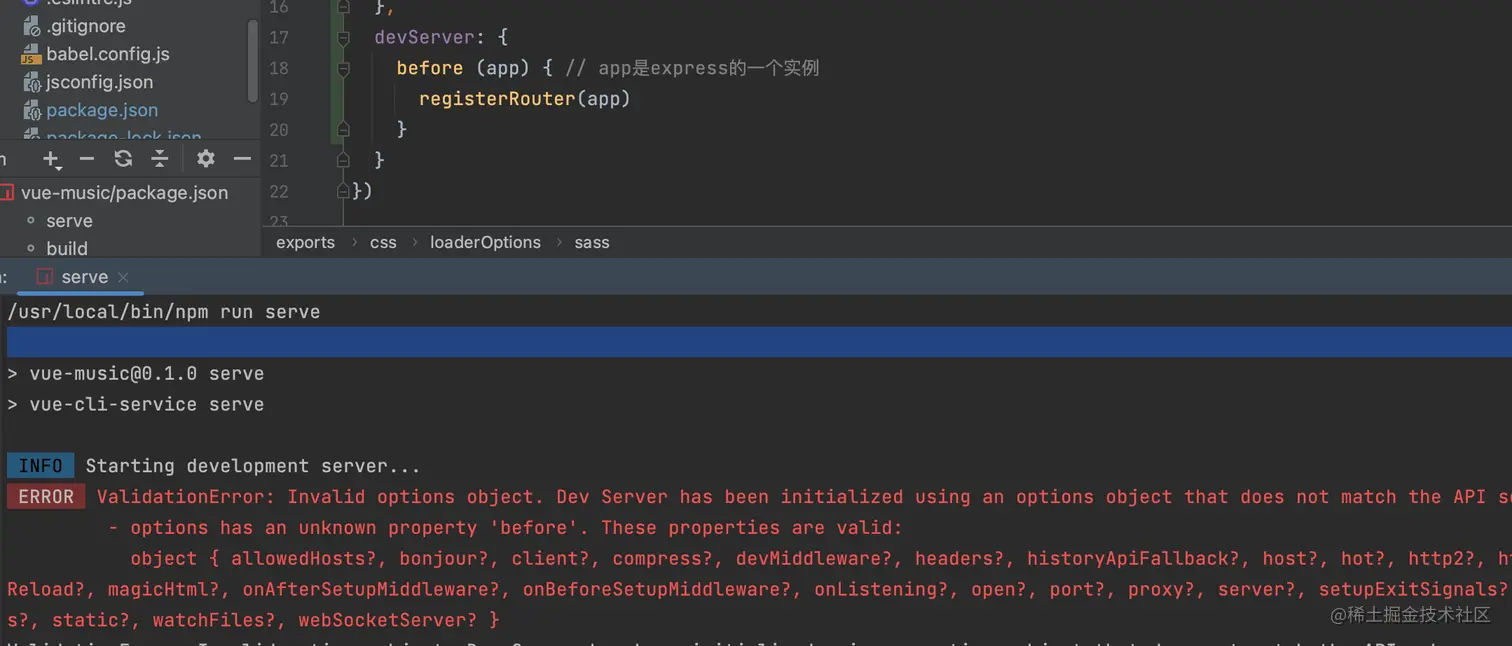Select babel.config.js in the project tree
The width and height of the screenshot is (1512, 646).
pos(108,54)
